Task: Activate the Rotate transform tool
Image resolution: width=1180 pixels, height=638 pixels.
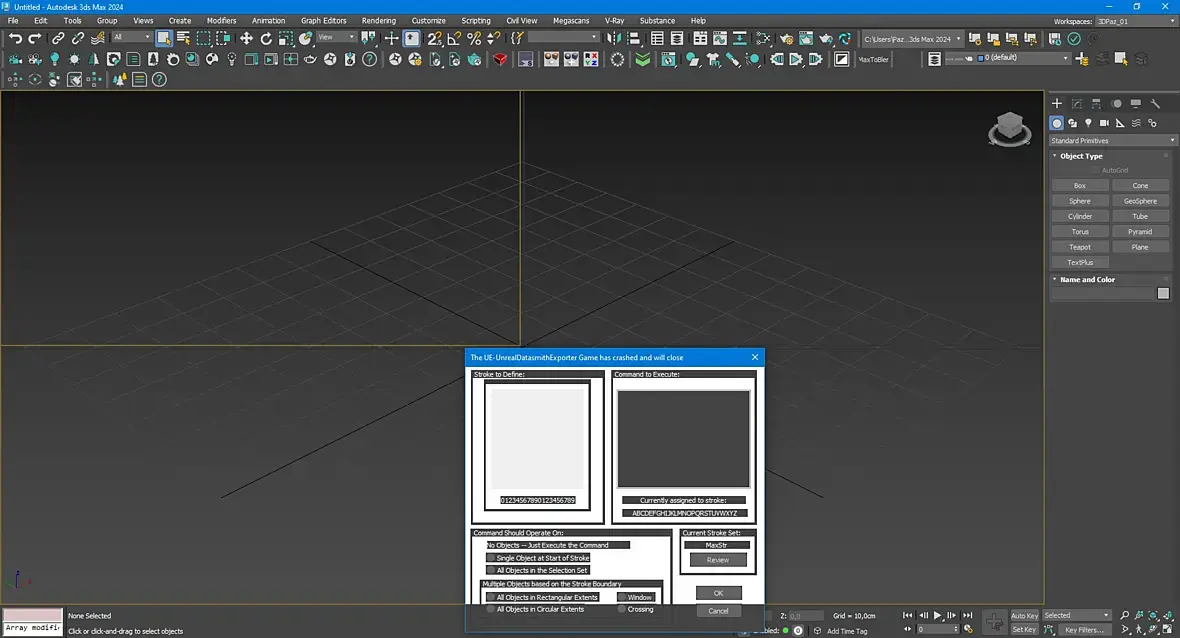Action: [x=266, y=38]
